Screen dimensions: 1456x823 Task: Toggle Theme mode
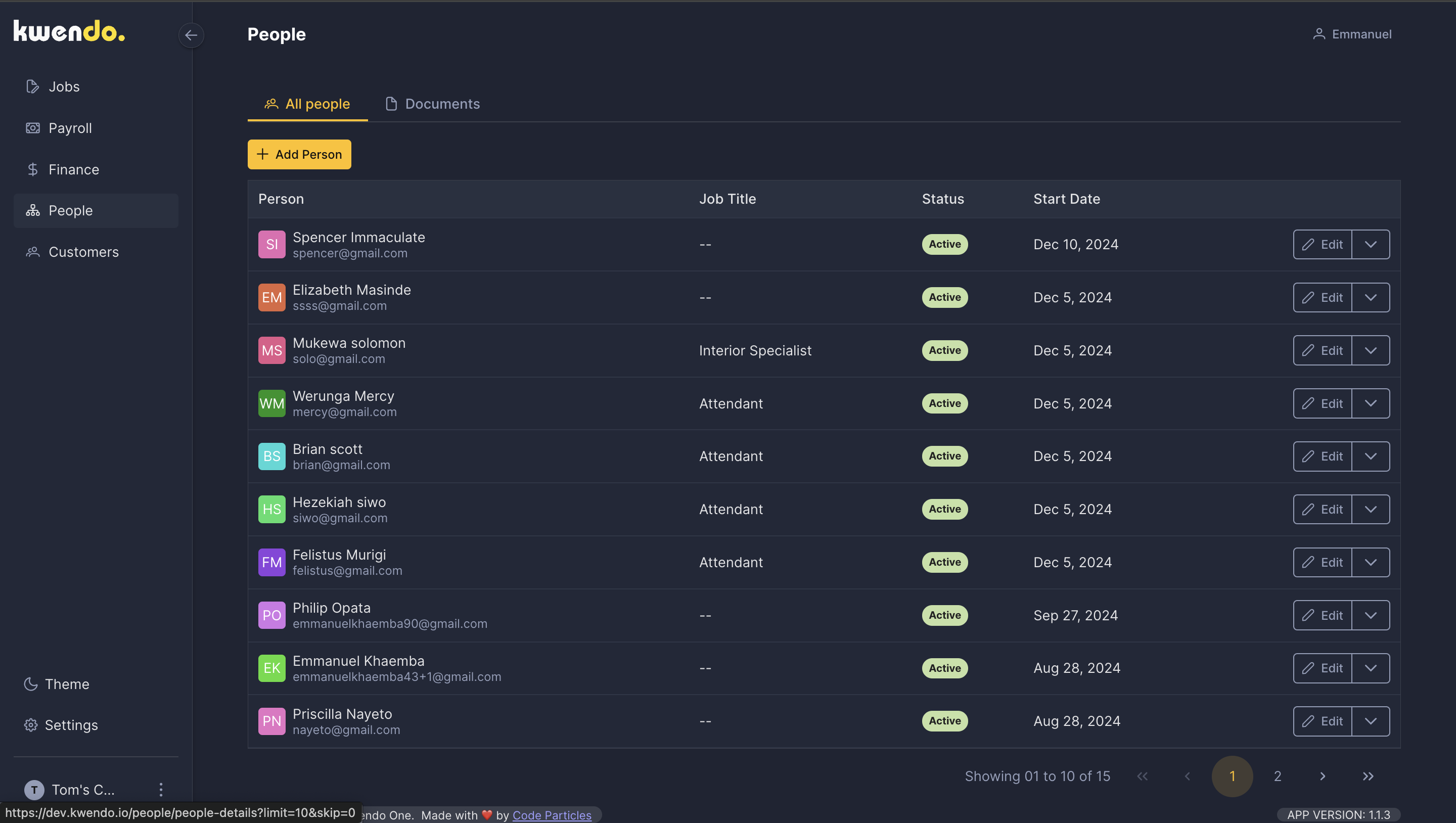57,684
